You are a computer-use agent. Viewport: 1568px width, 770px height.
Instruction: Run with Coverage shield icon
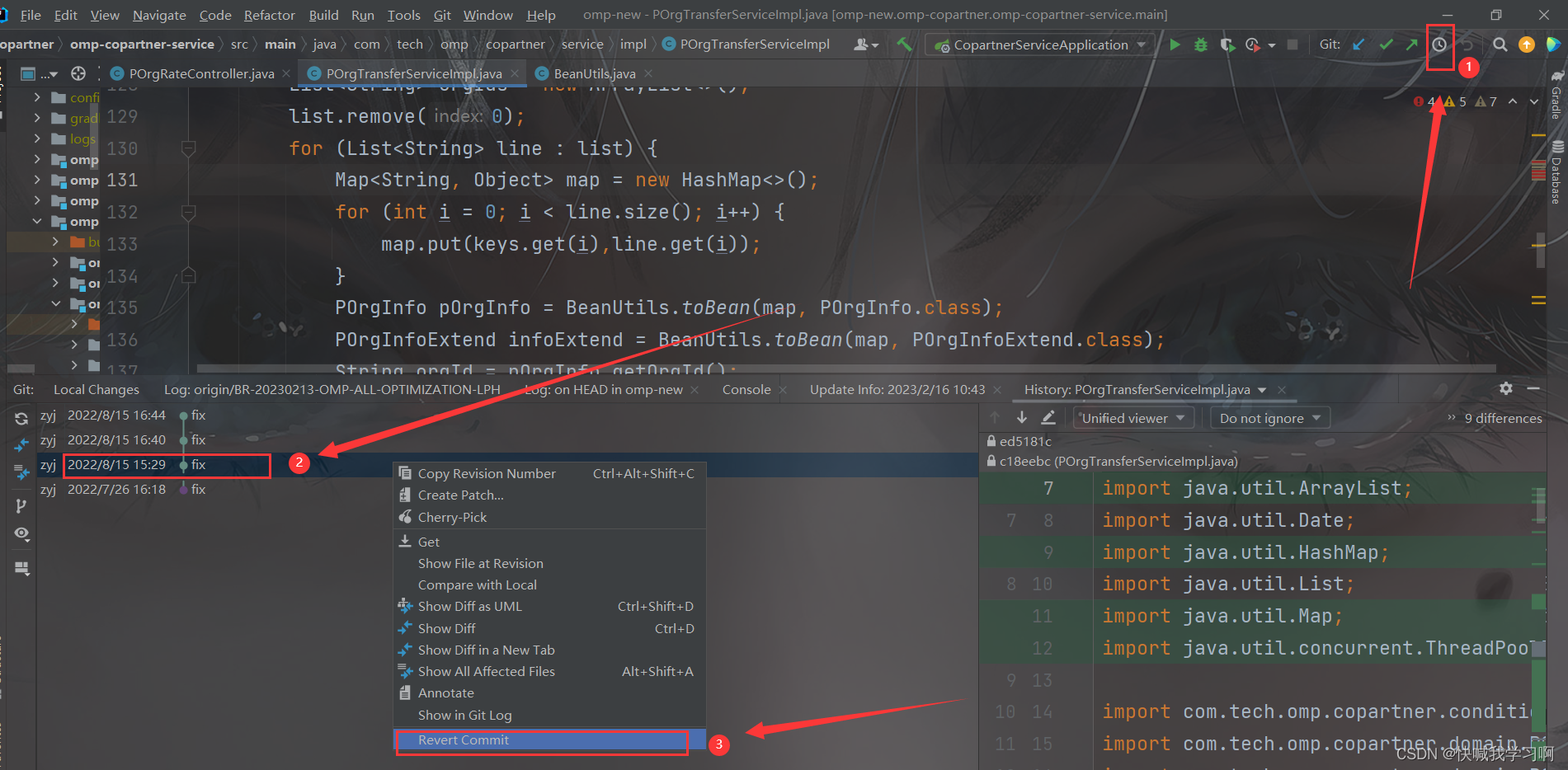(x=1227, y=45)
